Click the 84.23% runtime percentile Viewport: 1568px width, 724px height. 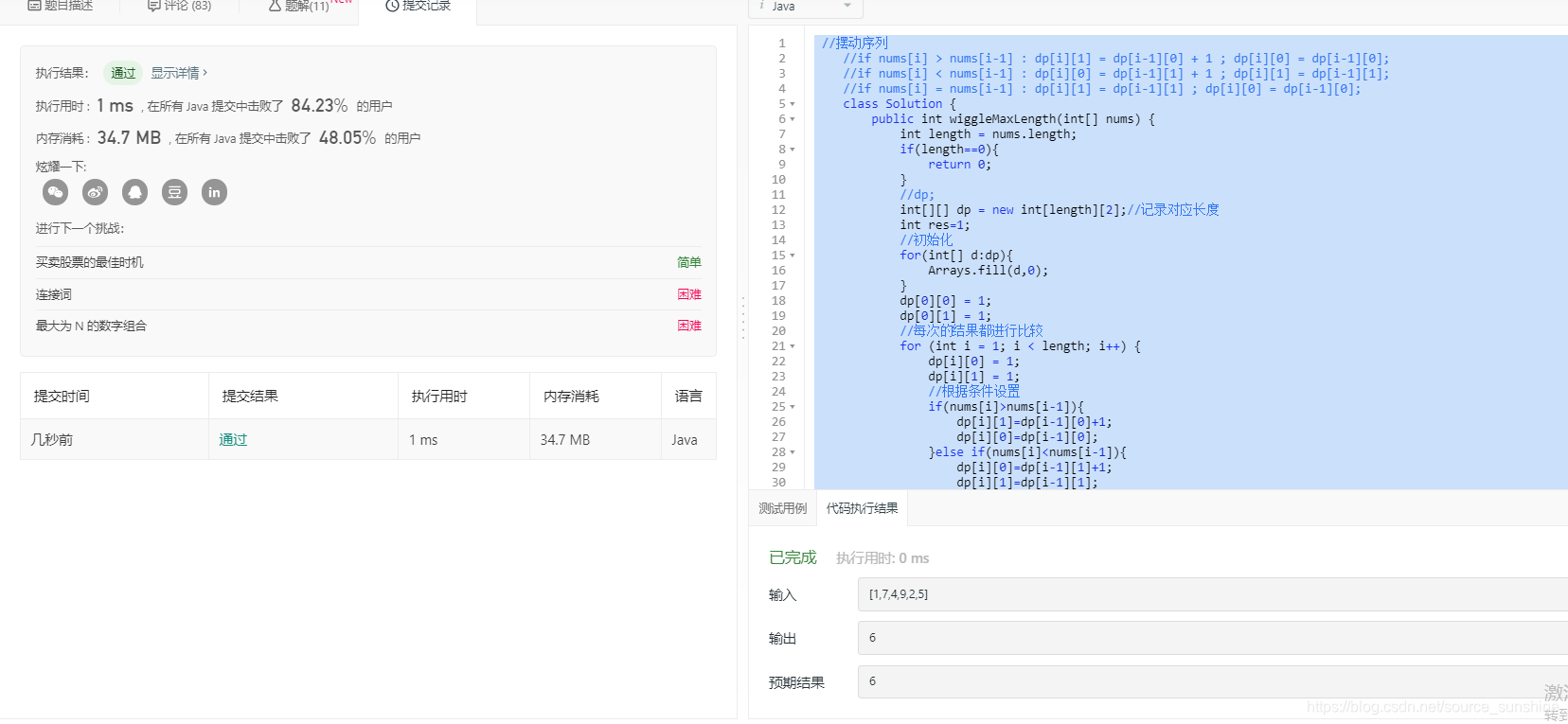[319, 106]
